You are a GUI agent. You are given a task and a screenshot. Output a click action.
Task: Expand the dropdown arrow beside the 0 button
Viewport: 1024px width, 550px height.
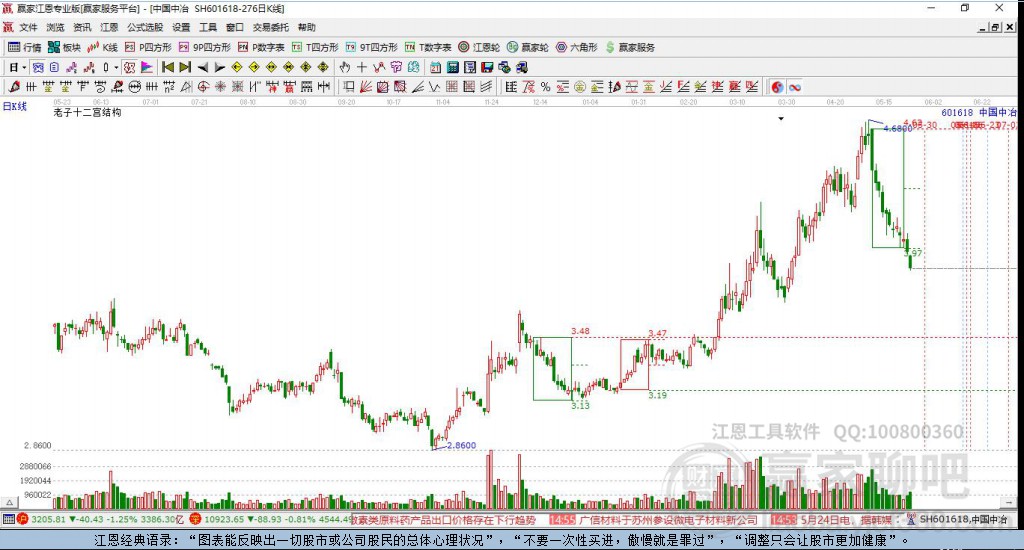[116, 67]
